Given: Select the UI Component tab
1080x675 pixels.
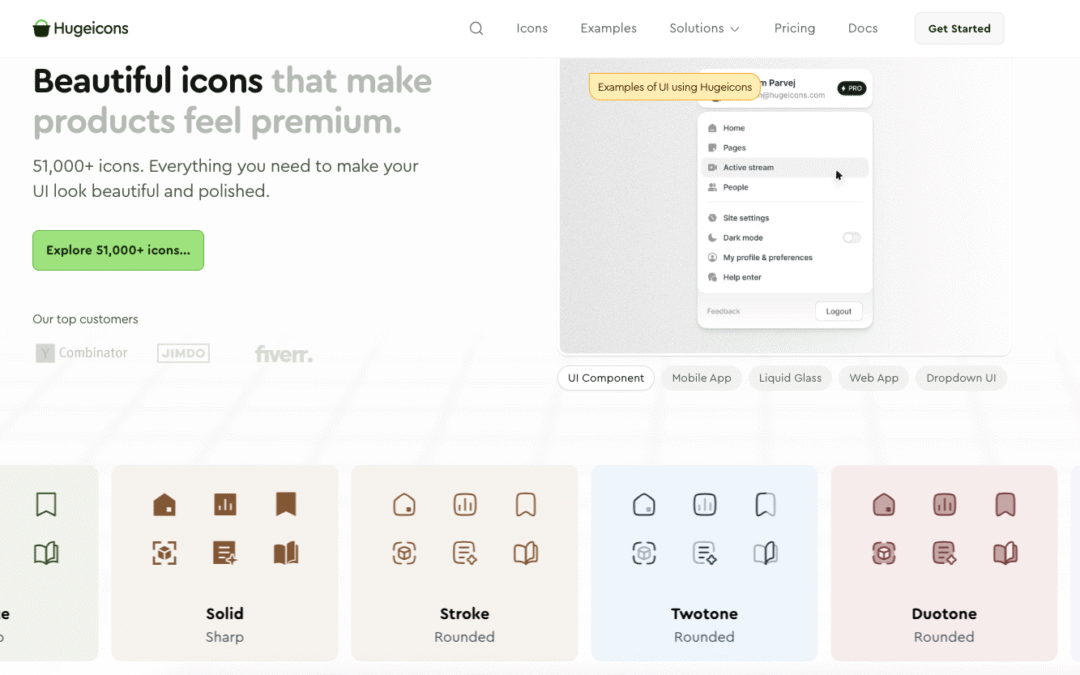Looking at the screenshot, I should tap(605, 378).
